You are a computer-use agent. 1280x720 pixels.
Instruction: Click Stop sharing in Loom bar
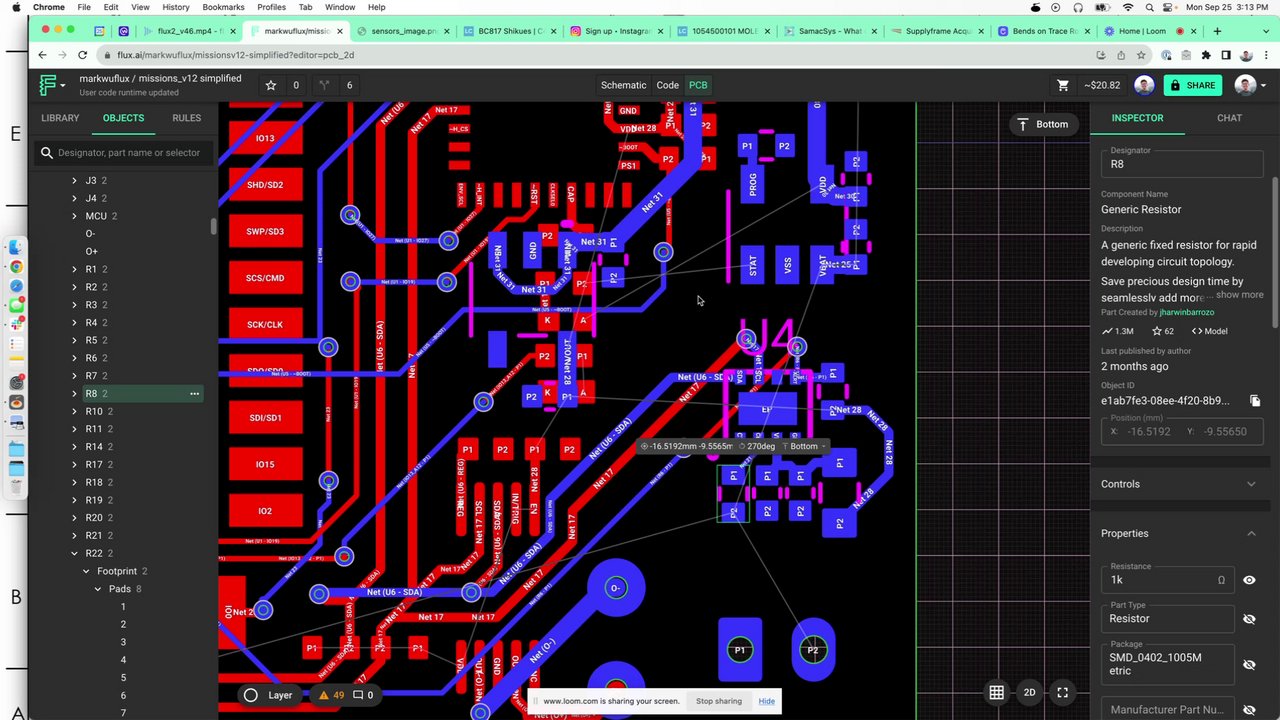point(718,701)
